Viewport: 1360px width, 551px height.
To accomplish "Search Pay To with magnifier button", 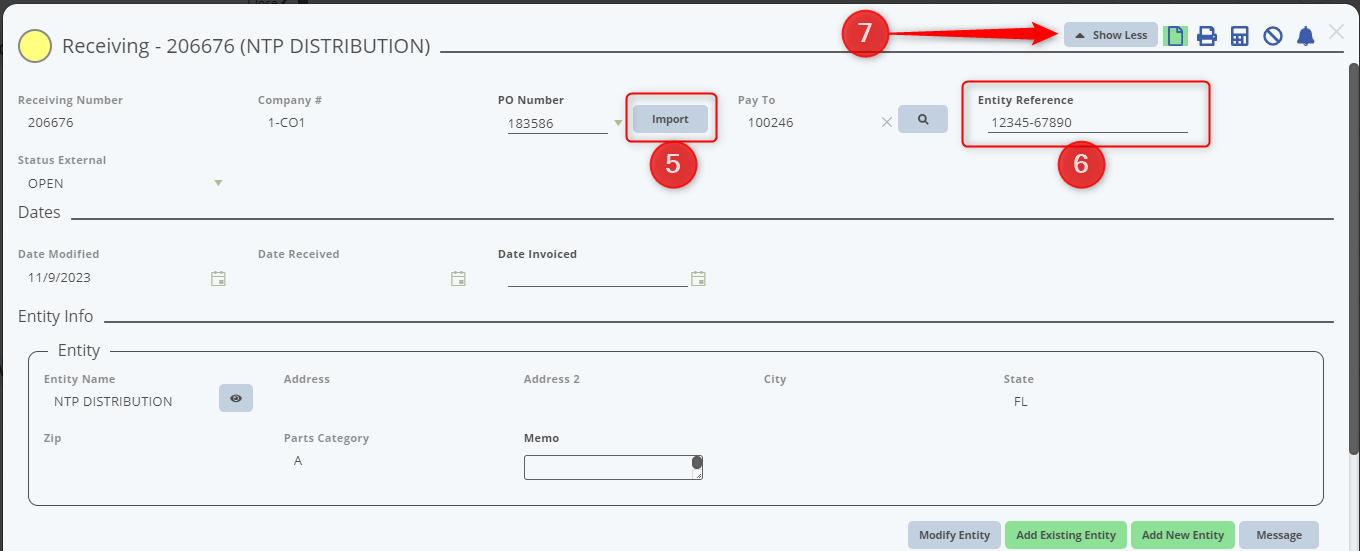I will tap(923, 119).
